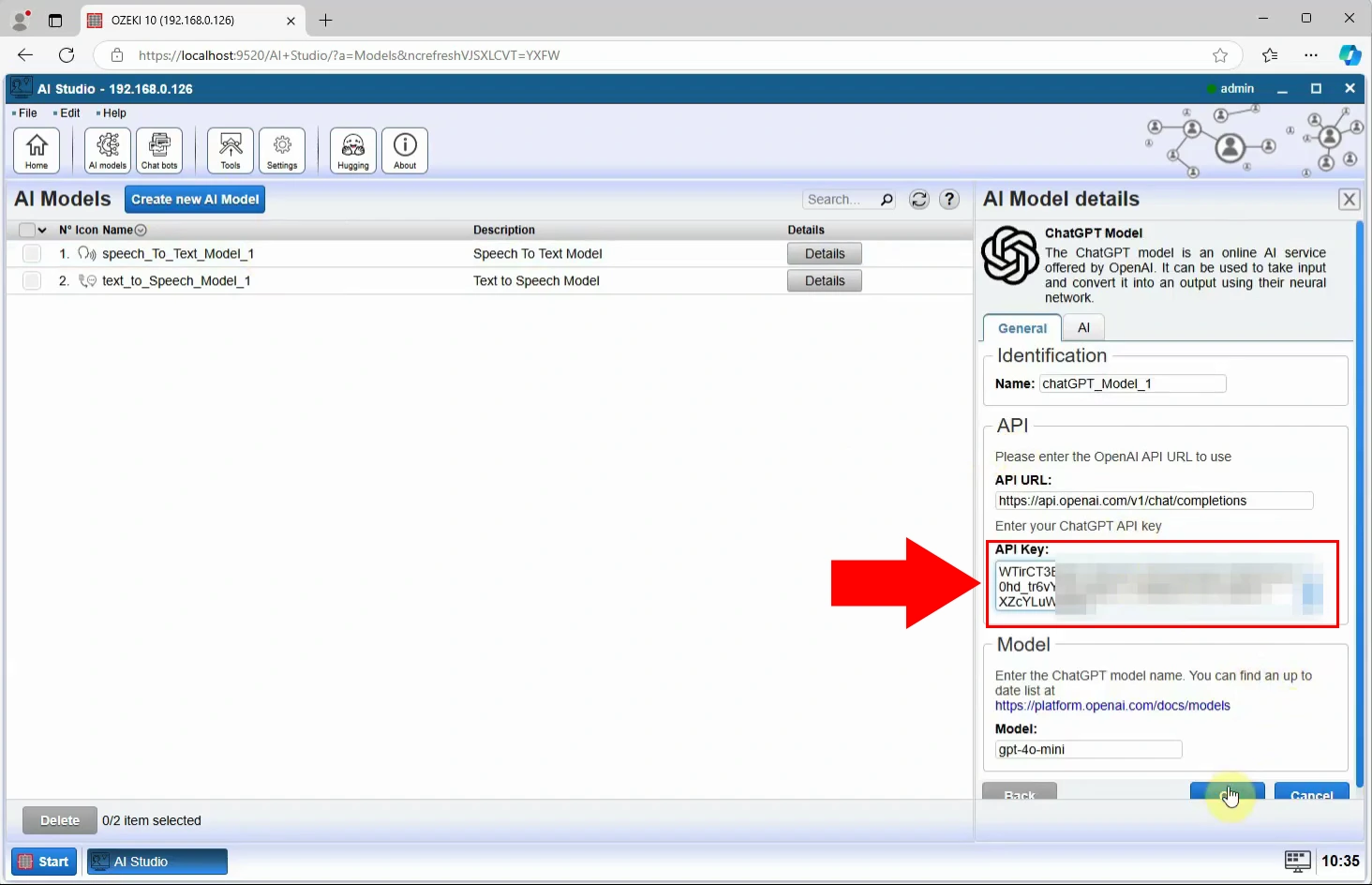Open the Settings gear toolbar icon
The height and width of the screenshot is (885, 1372).
(x=282, y=151)
